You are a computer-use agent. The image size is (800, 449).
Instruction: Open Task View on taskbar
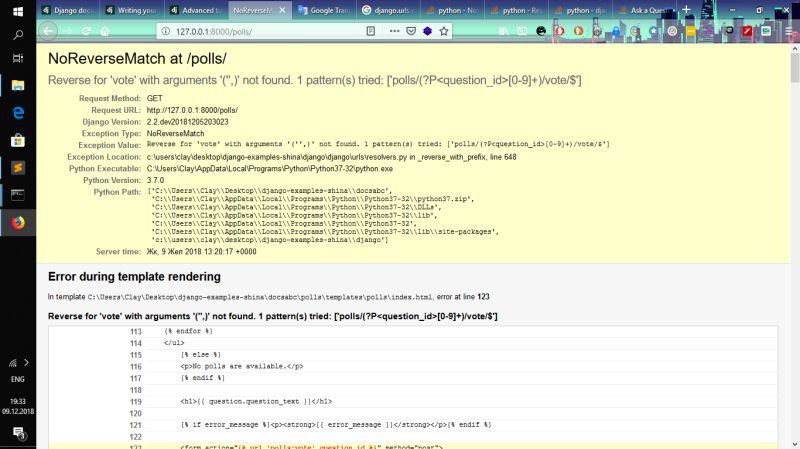[x=18, y=58]
